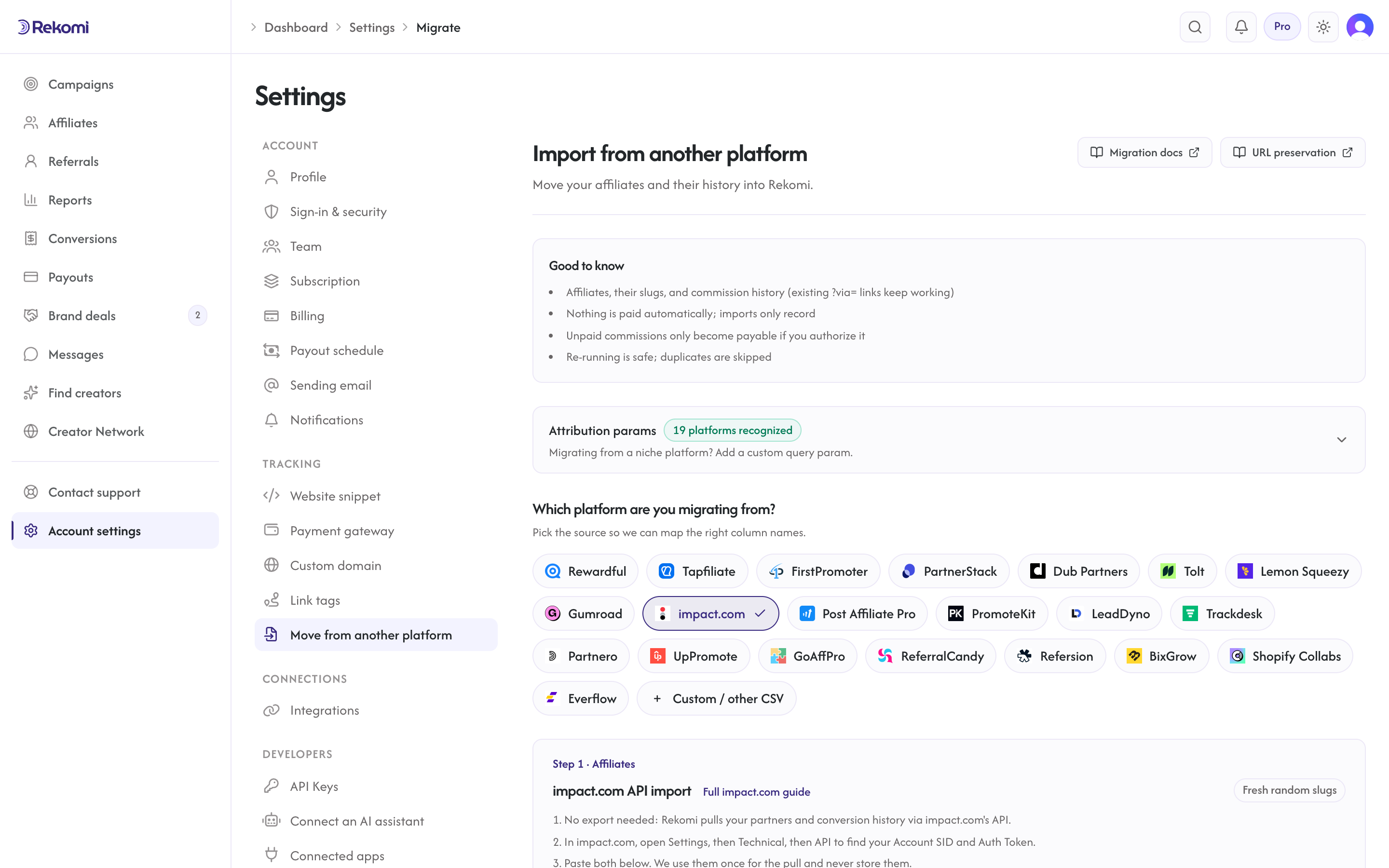Go to Settings breadcrumb
The image size is (1389, 868).
tap(372, 27)
